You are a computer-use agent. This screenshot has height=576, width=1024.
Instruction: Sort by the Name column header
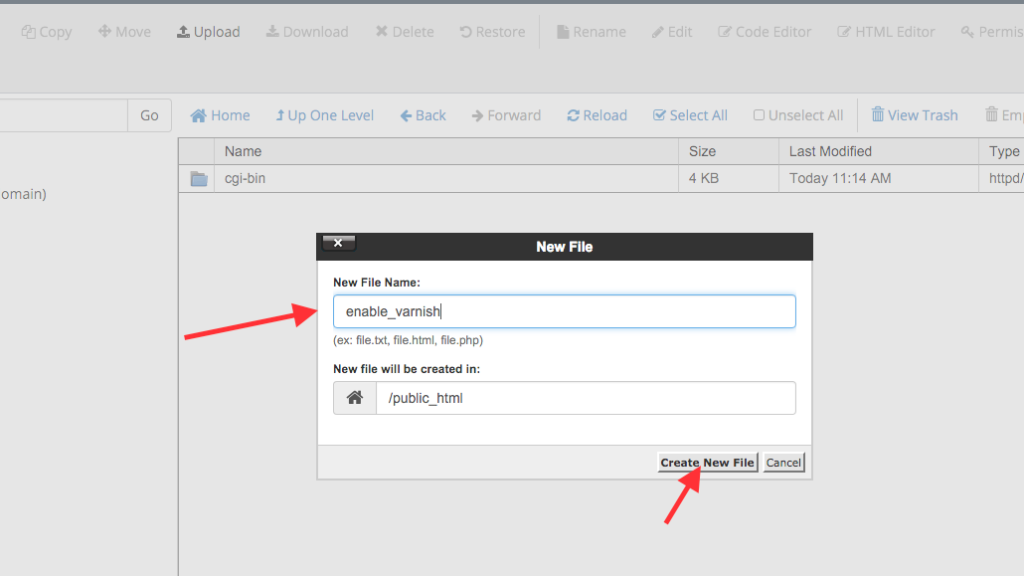point(446,152)
